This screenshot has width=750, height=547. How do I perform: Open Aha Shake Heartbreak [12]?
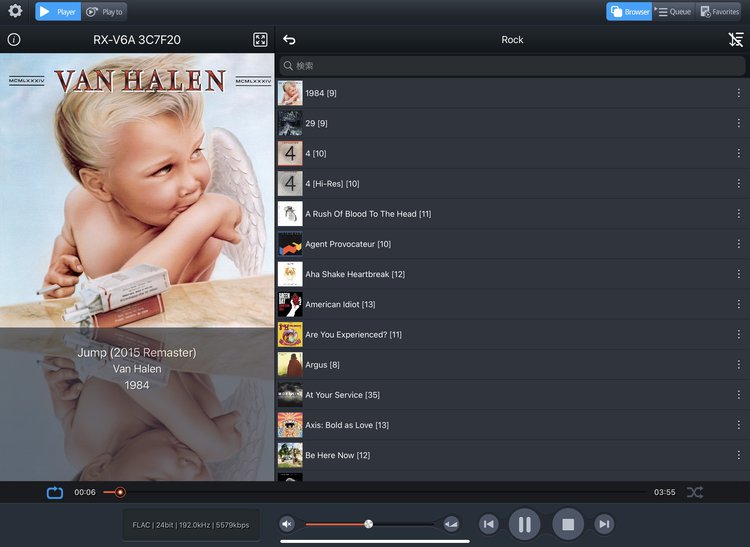pyautogui.click(x=512, y=274)
